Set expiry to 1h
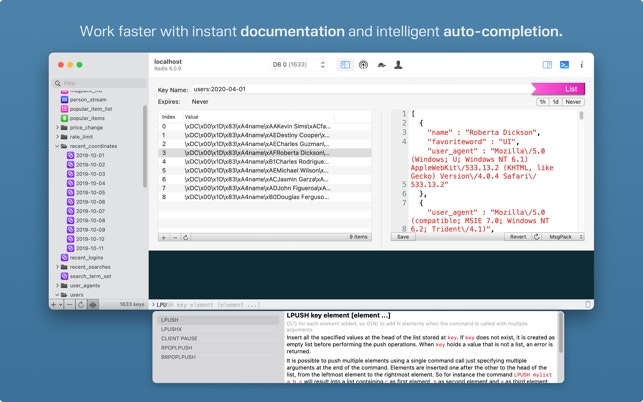This screenshot has height=402, width=643. (543, 102)
